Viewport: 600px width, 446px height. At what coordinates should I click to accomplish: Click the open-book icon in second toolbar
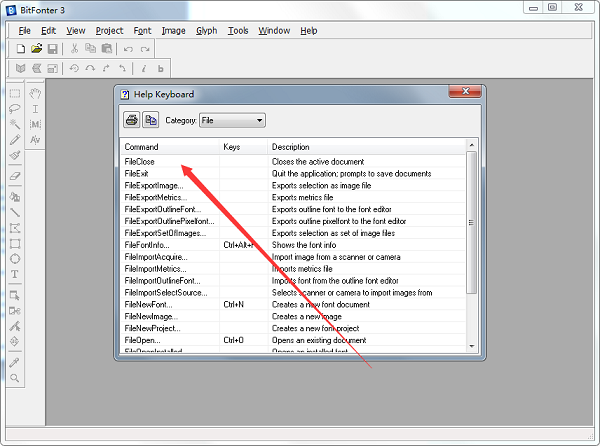point(20,68)
